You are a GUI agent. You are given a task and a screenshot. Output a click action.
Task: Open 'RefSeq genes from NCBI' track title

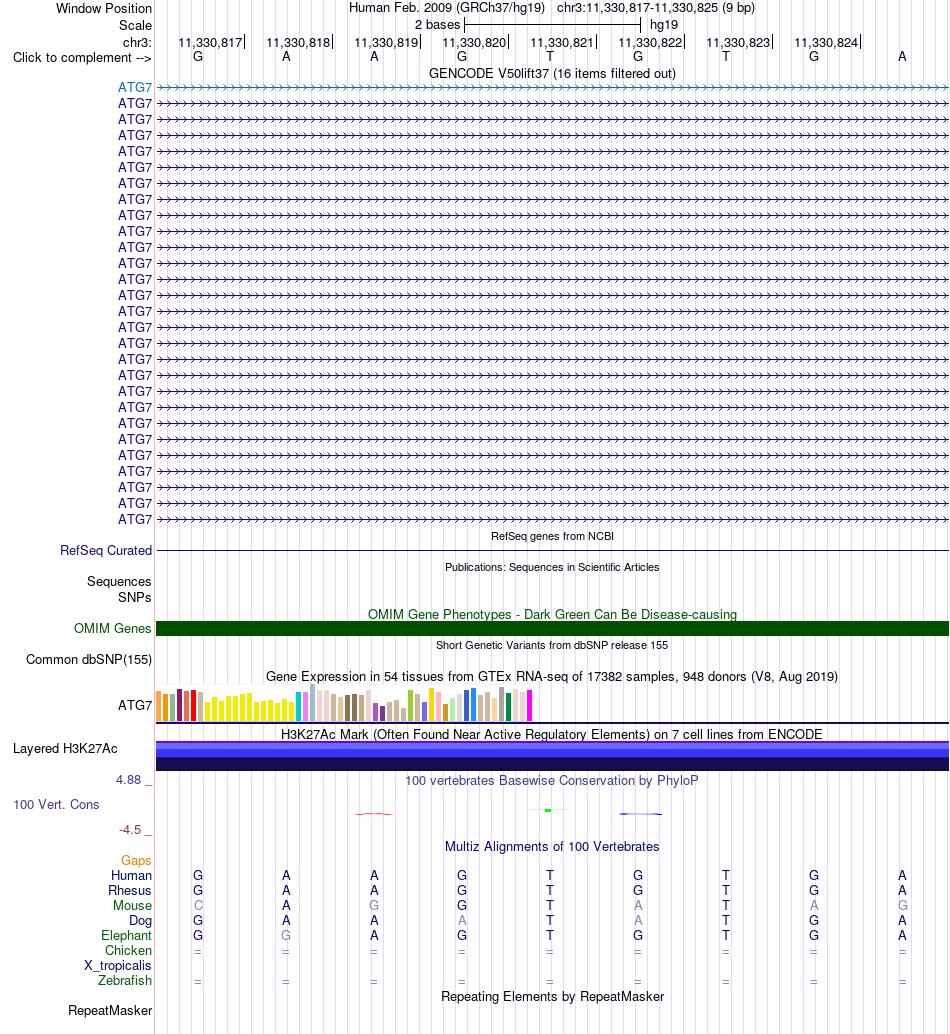(x=552, y=536)
